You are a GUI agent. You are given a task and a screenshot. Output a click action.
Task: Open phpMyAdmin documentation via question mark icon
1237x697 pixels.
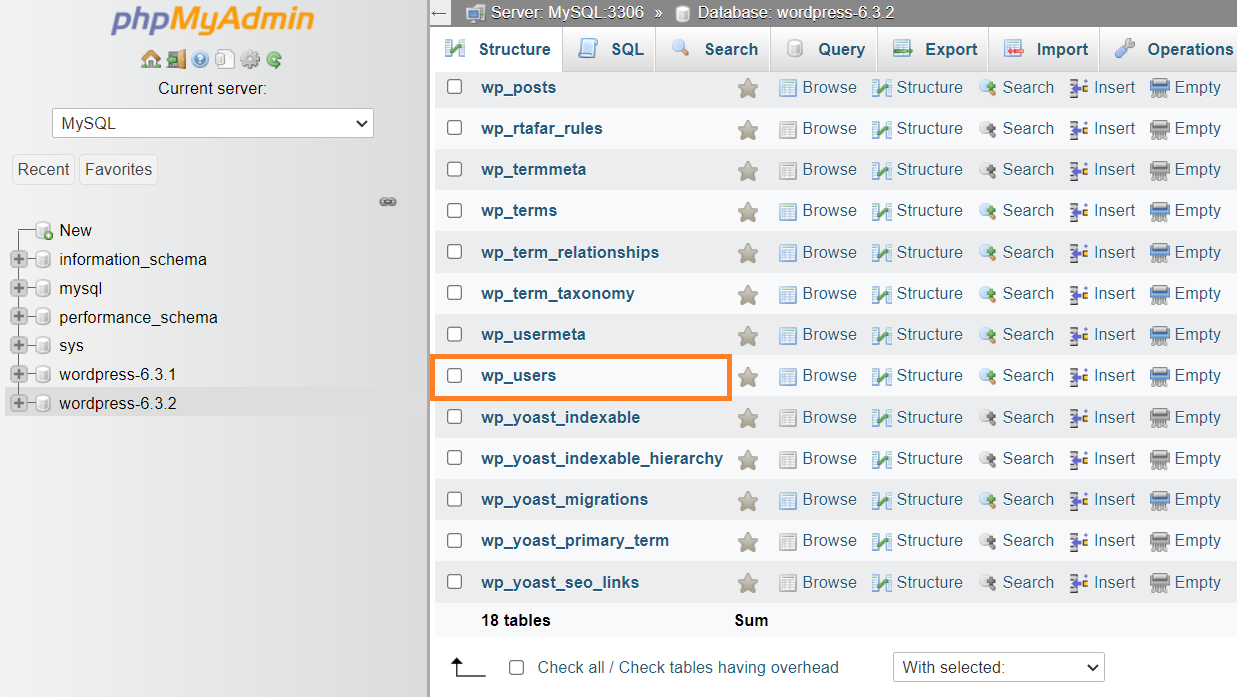pyautogui.click(x=201, y=59)
